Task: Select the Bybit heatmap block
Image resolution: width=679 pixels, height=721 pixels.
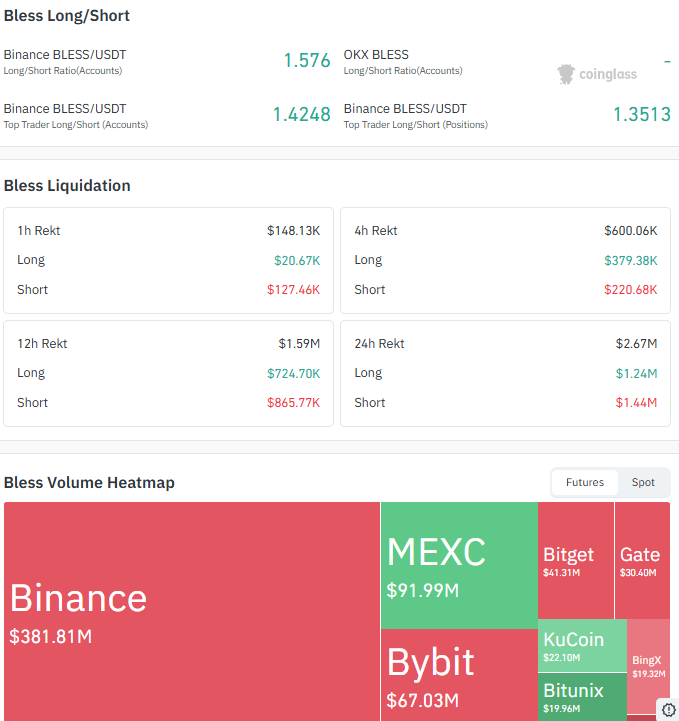Action: coord(459,675)
